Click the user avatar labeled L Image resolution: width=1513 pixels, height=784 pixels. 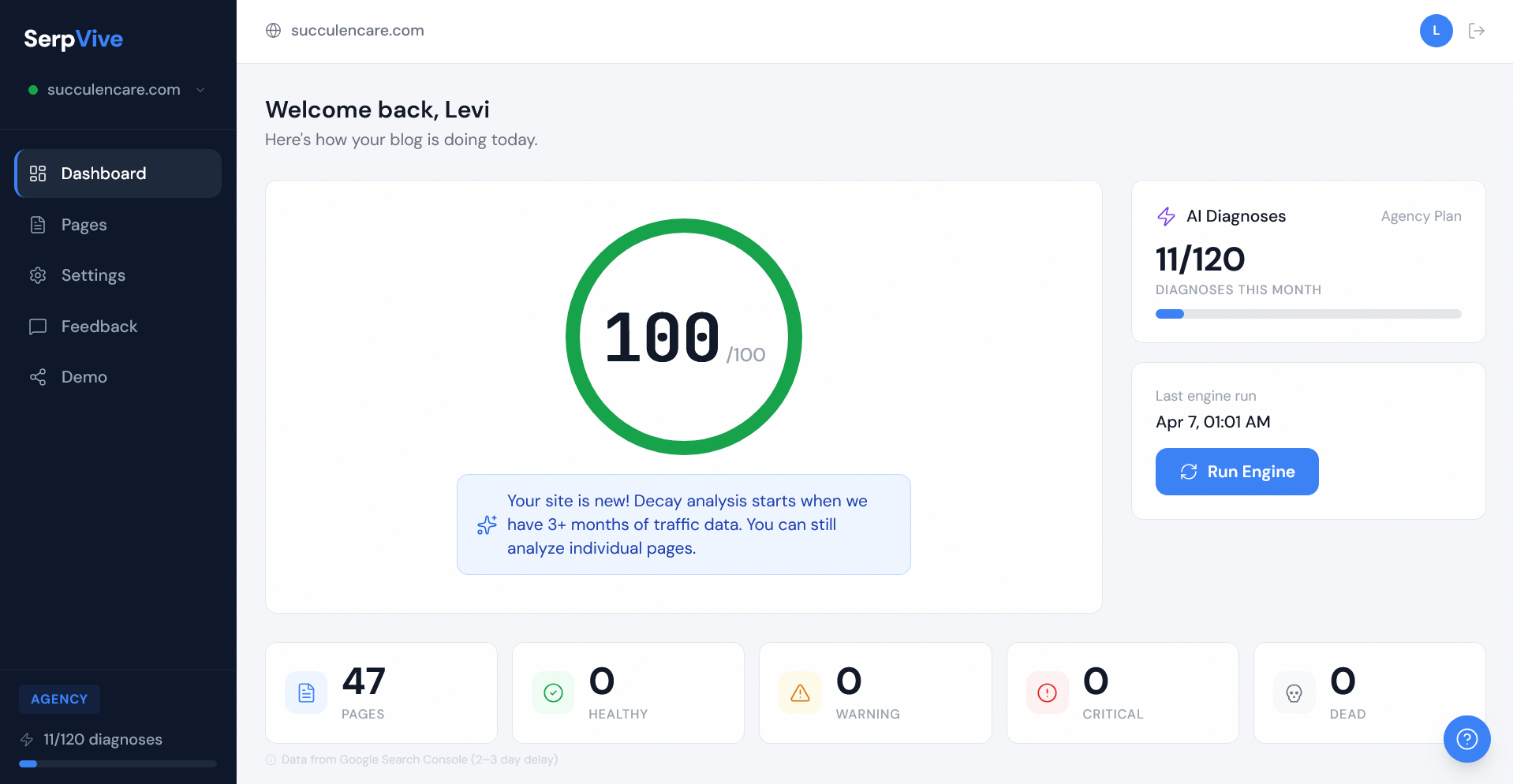[x=1436, y=31]
